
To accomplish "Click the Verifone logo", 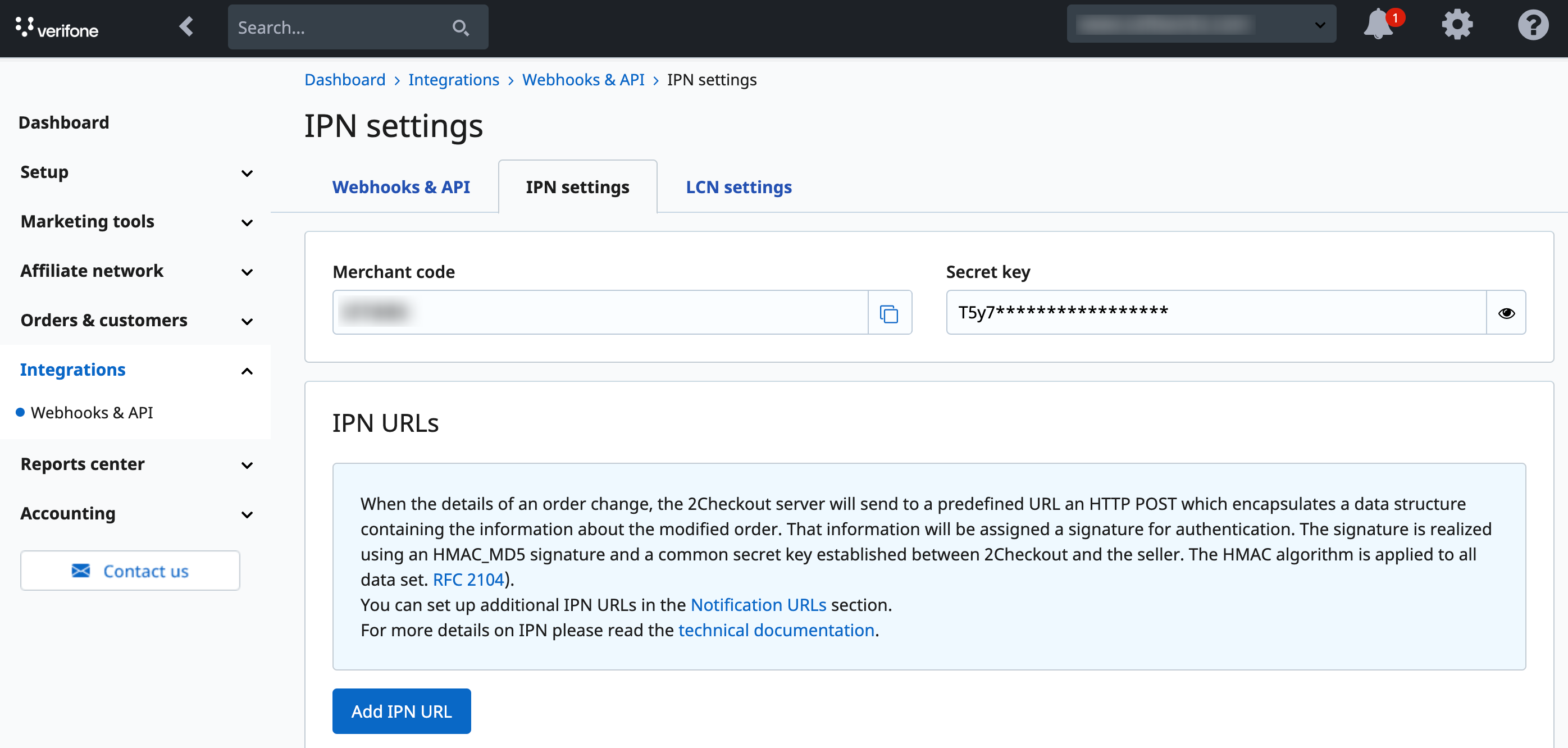I will pos(57,28).
